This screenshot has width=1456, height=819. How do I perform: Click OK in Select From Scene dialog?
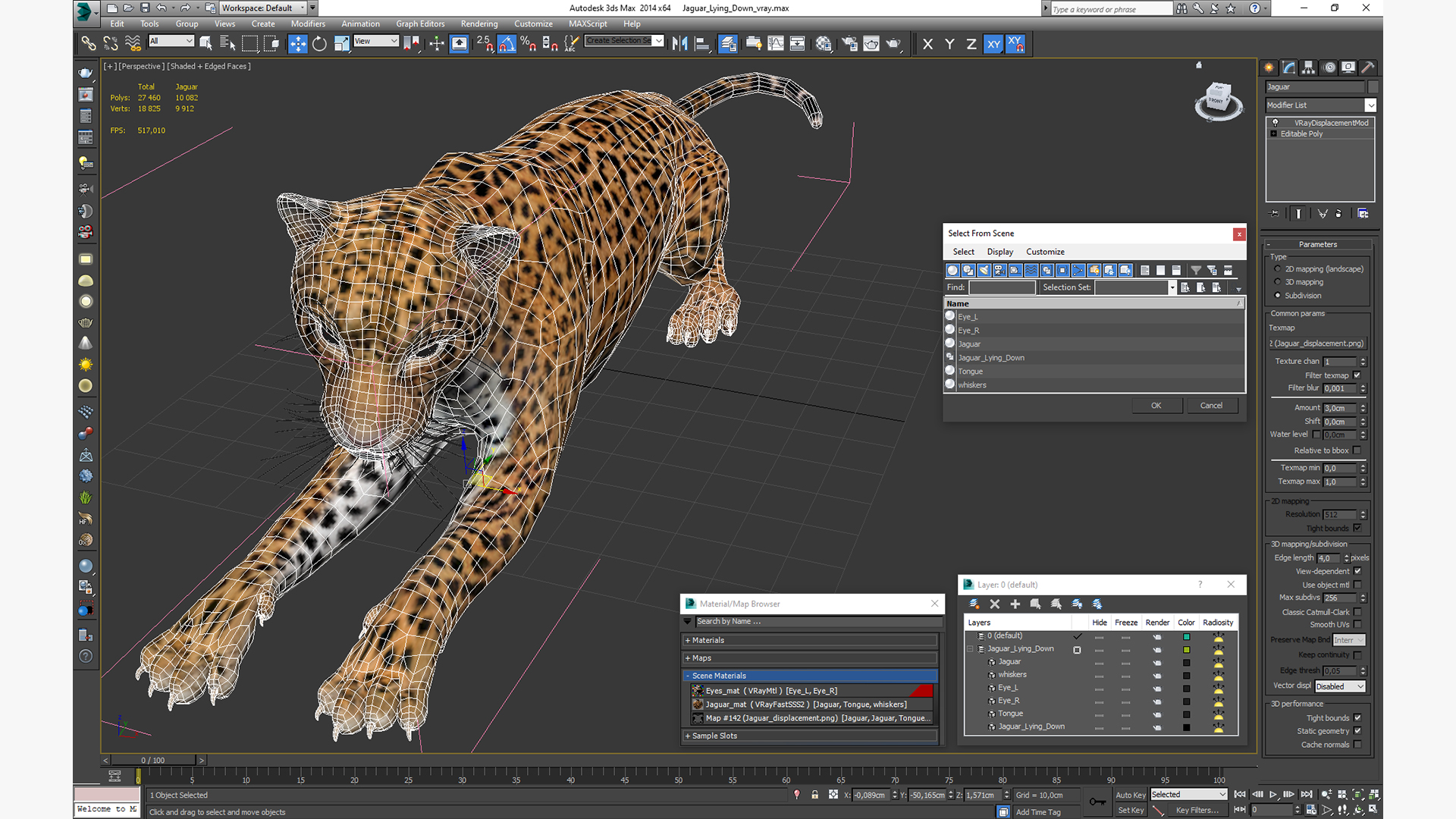(x=1156, y=406)
